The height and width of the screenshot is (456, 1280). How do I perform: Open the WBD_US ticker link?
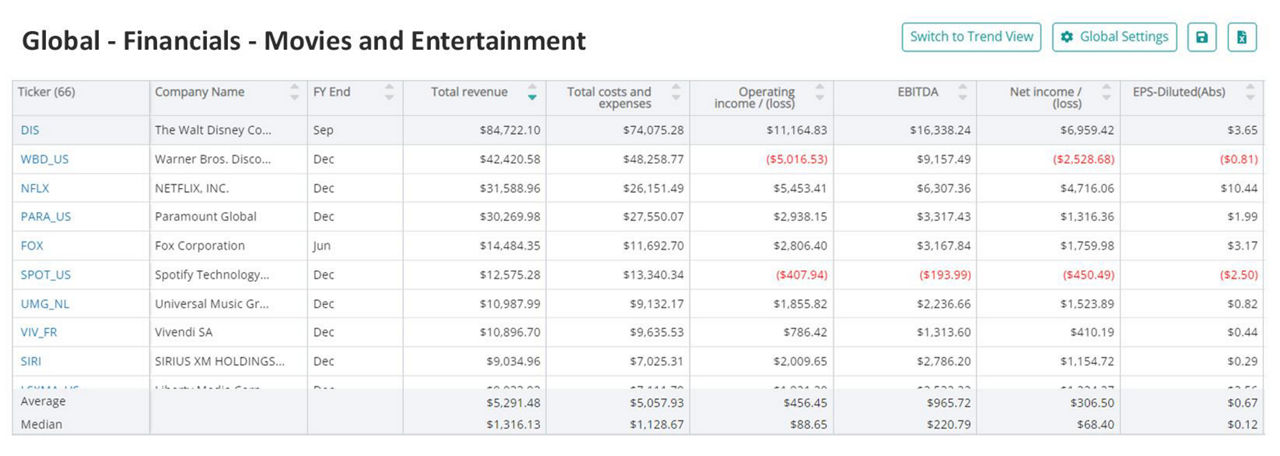pyautogui.click(x=45, y=159)
